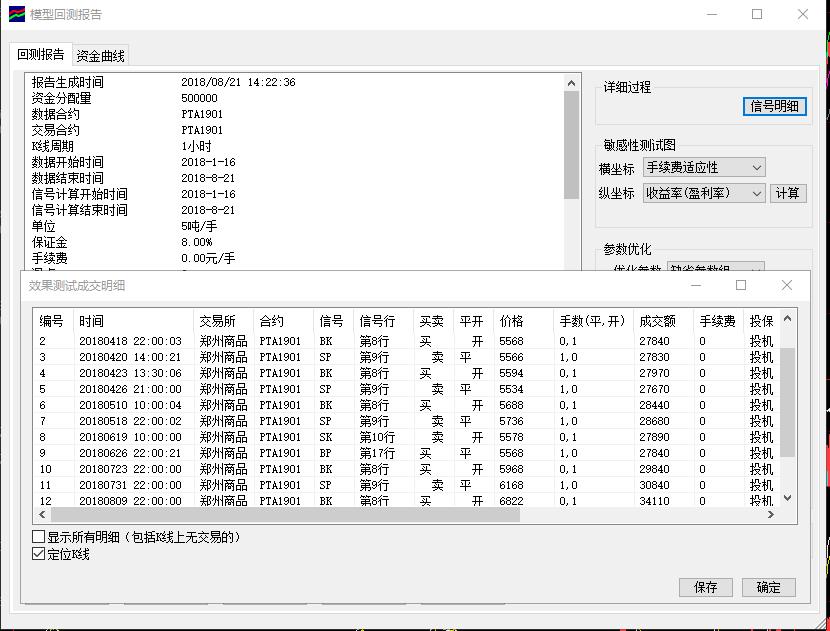Screen dimensions: 830x631
Task: Click the 手续费 column header
Action: click(x=718, y=321)
